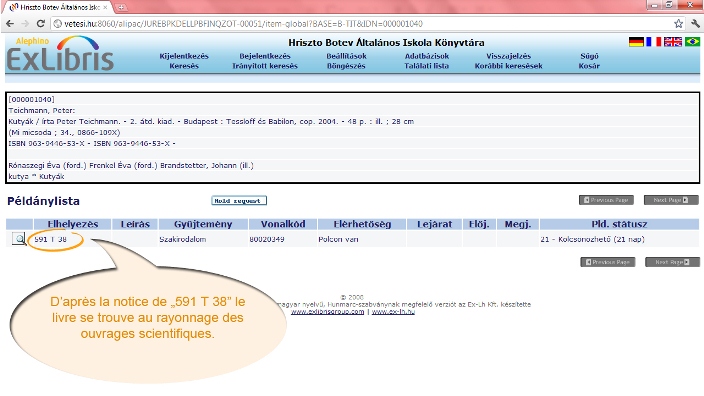The width and height of the screenshot is (704, 396).
Task: Select Kölcsönözhető (21 nap) status cell
Action: click(592, 239)
